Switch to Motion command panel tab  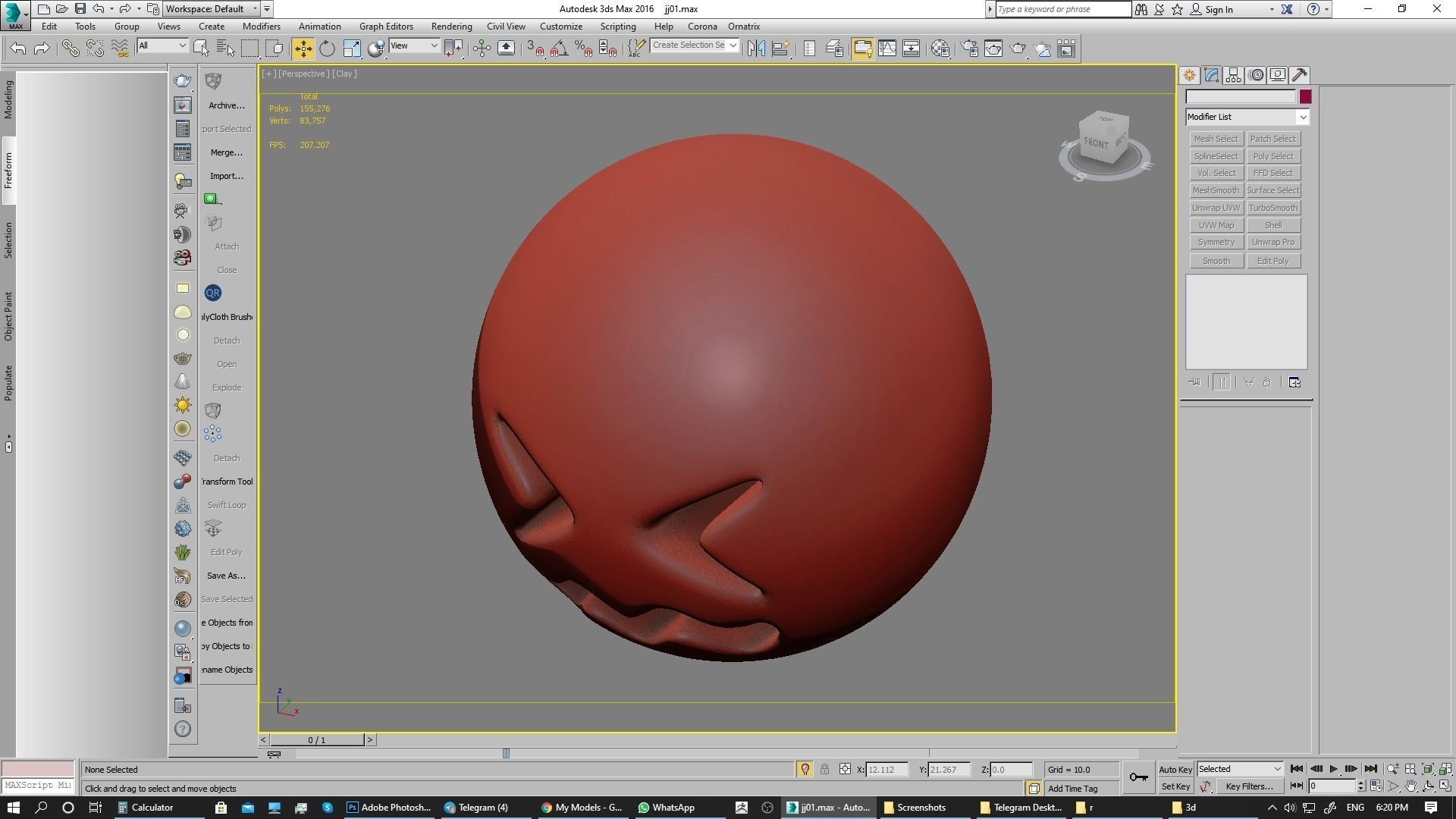point(1256,75)
